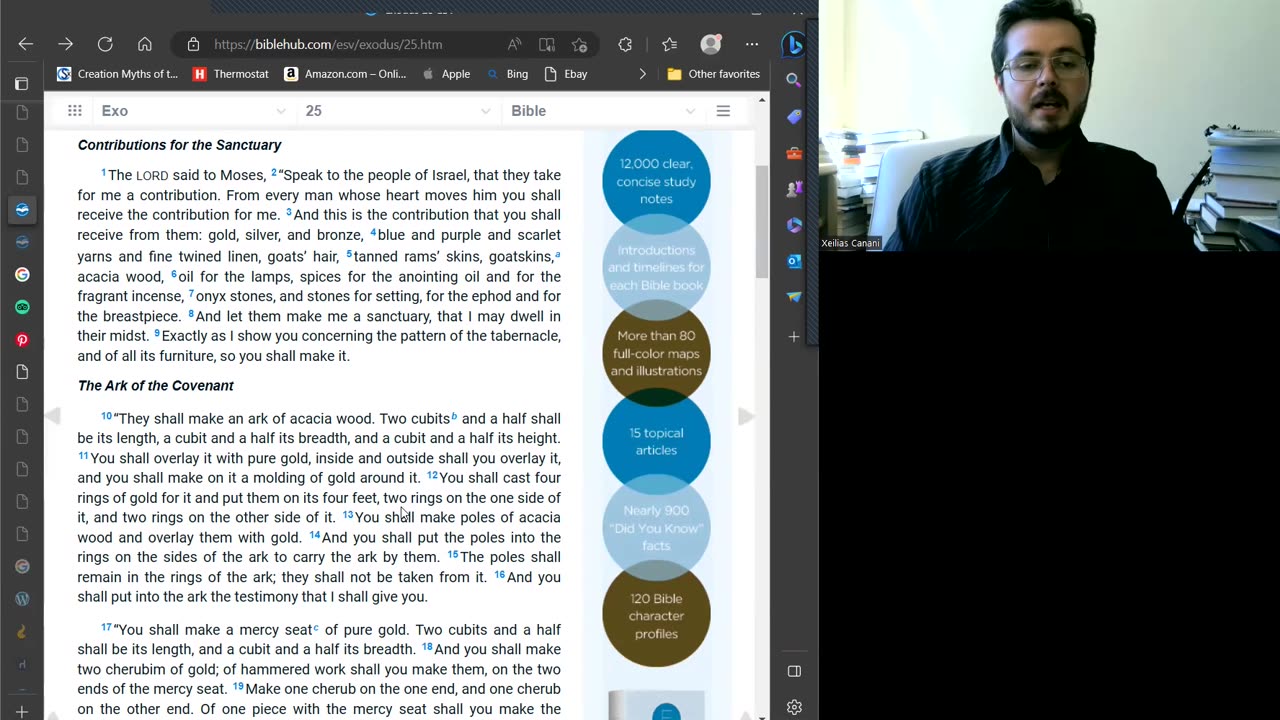Click 'The Ark of the Covenant' heading
1280x720 pixels.
tap(156, 385)
